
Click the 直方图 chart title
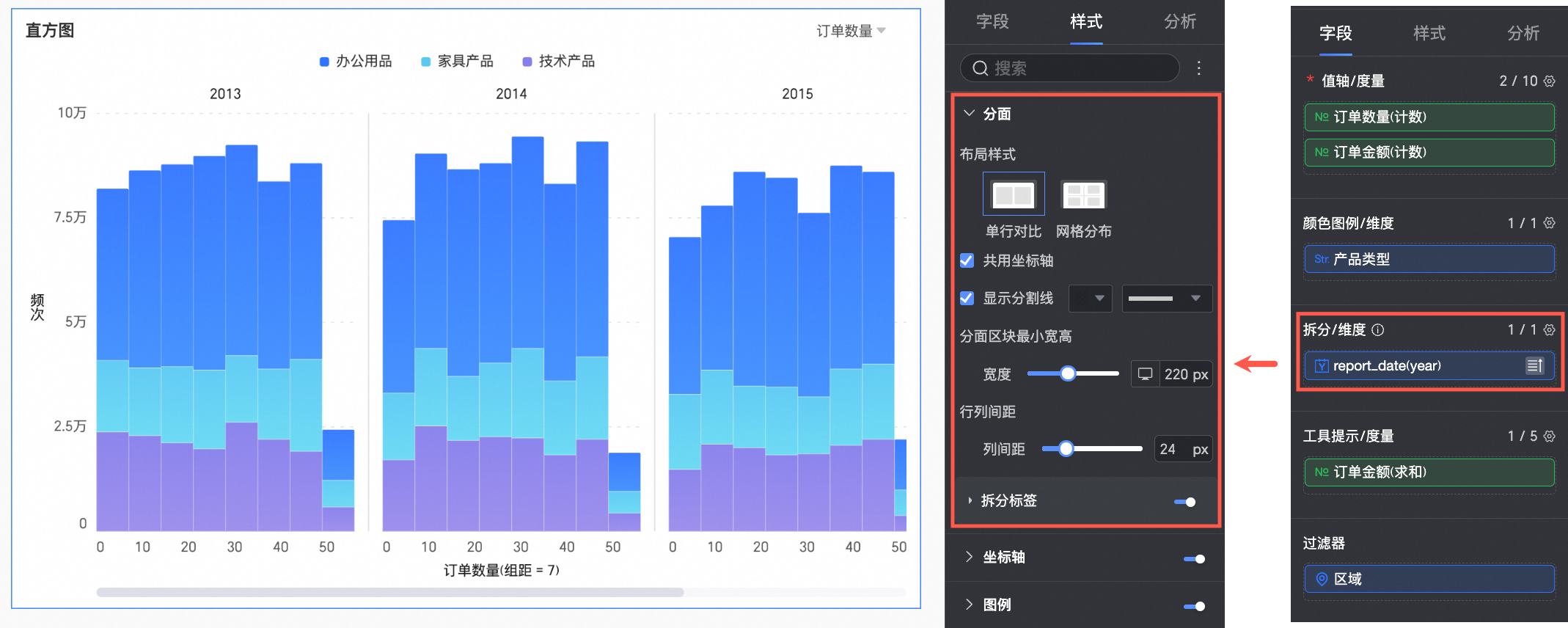click(50, 31)
